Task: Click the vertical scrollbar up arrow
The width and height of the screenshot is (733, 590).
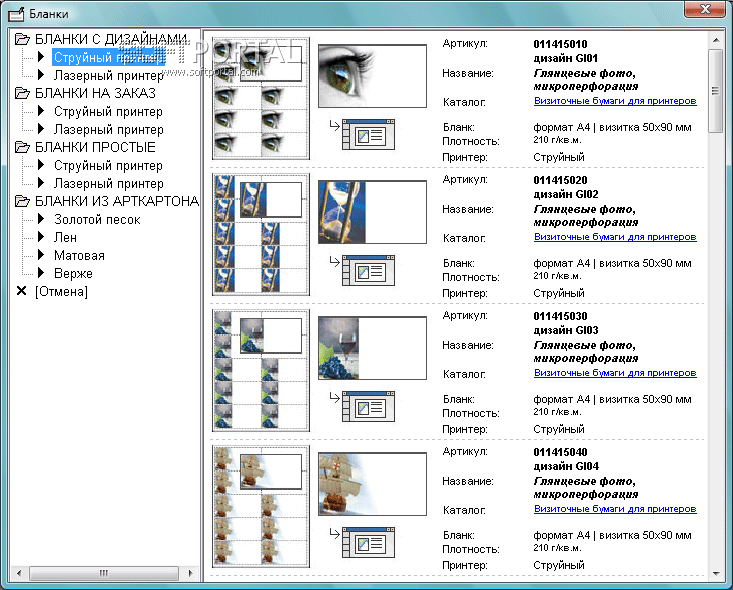Action: (716, 40)
